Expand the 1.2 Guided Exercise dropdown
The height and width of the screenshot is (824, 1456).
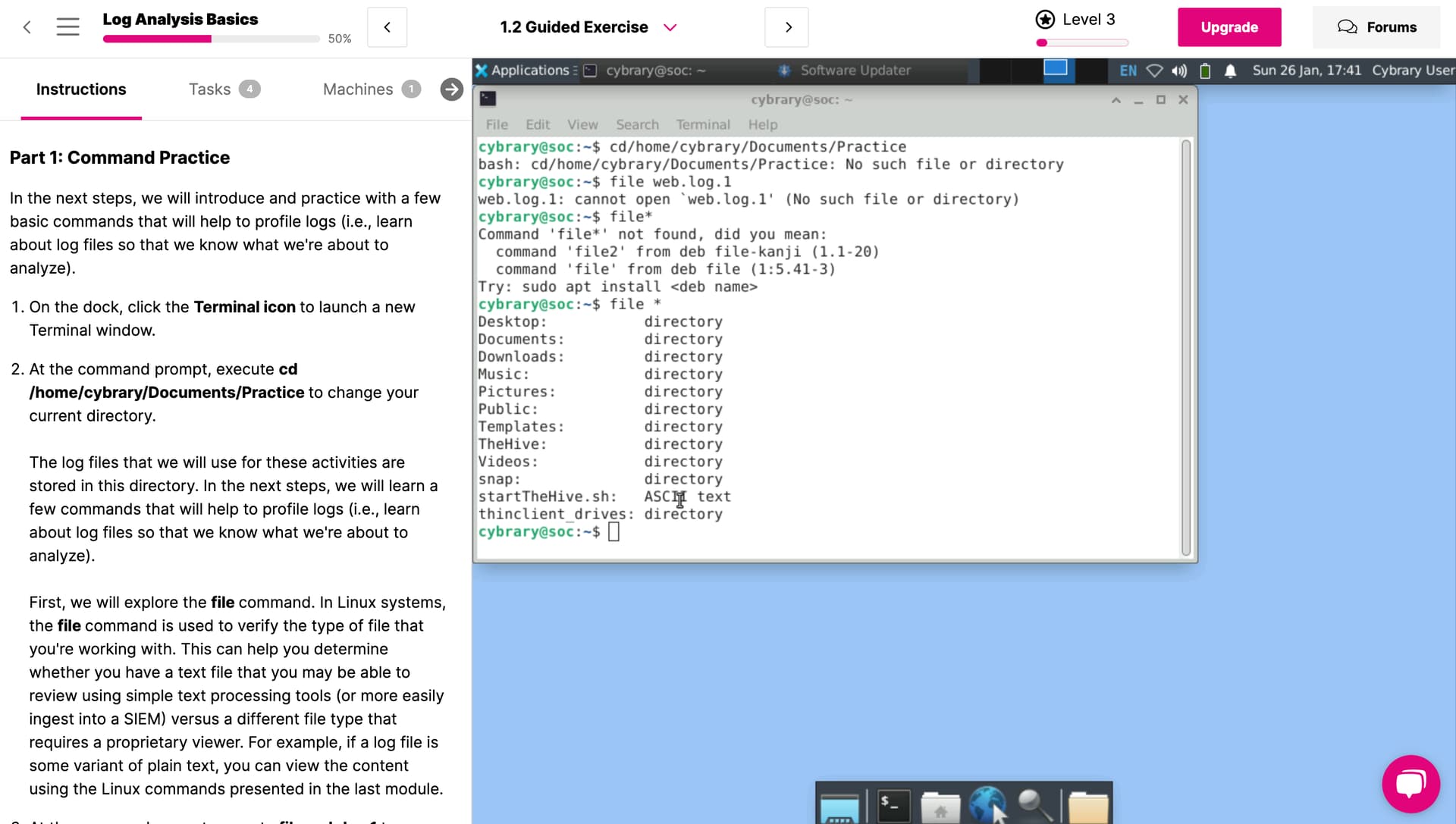[x=670, y=27]
